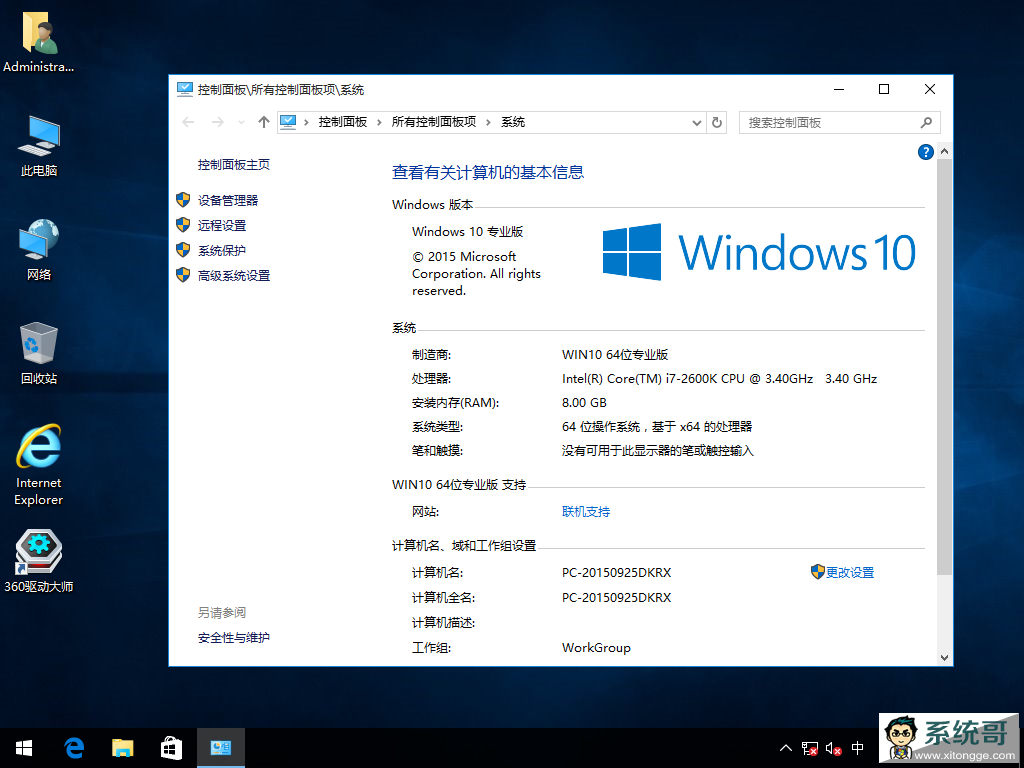Open the 网络 desktop icon
Screen dimensions: 1024x768
click(x=39, y=249)
